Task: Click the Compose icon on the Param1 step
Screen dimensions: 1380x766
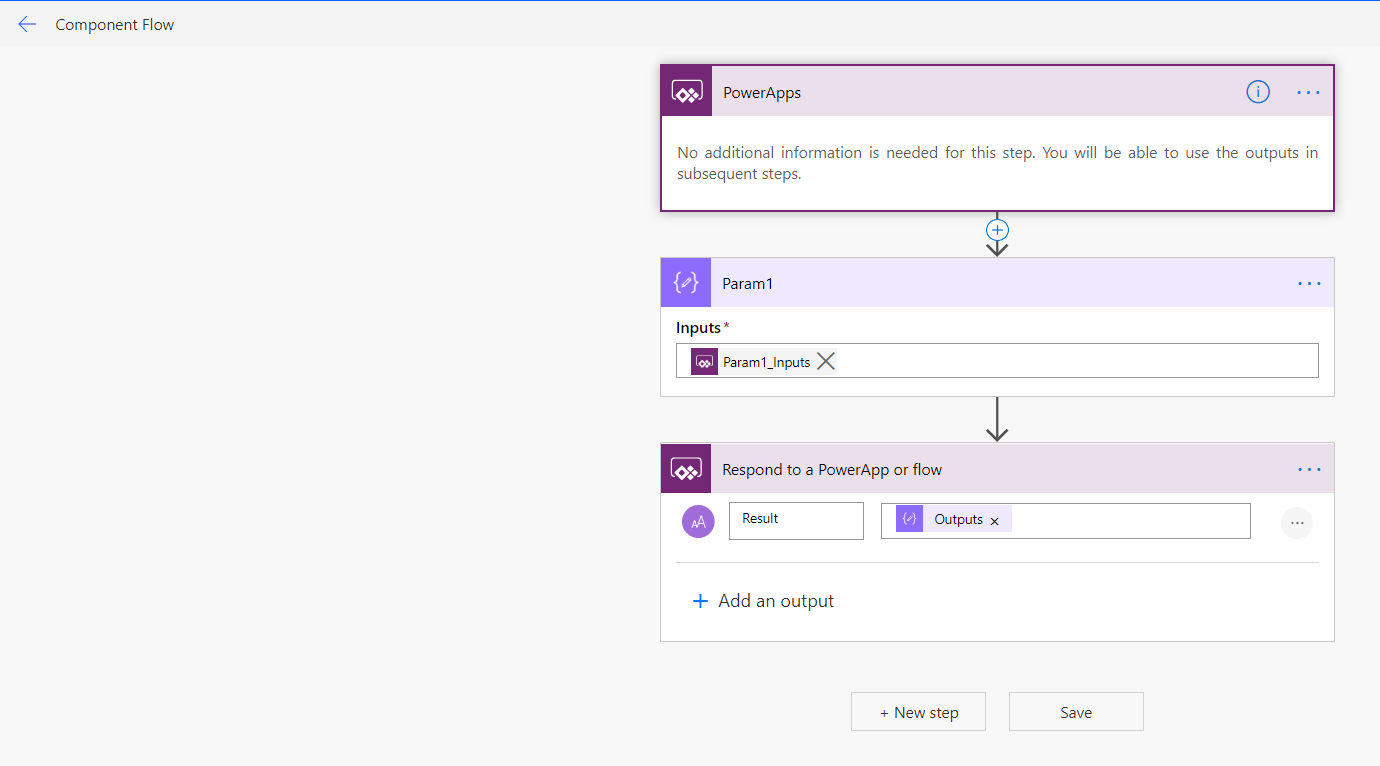Action: coord(685,282)
